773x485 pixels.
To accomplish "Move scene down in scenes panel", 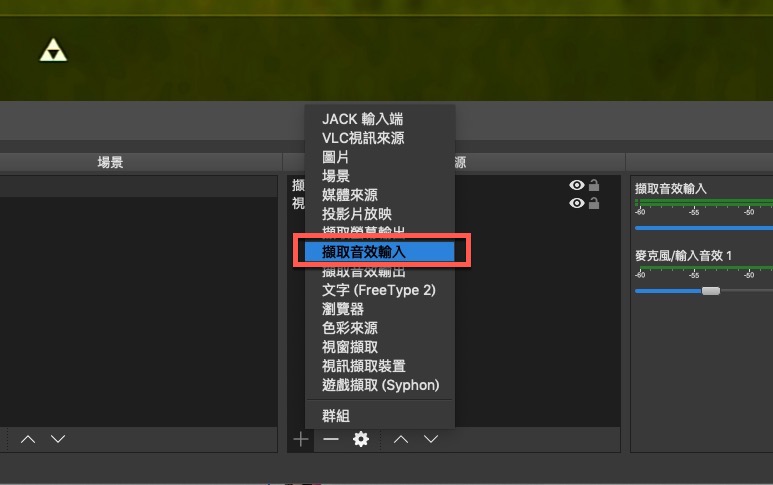I will tap(58, 439).
